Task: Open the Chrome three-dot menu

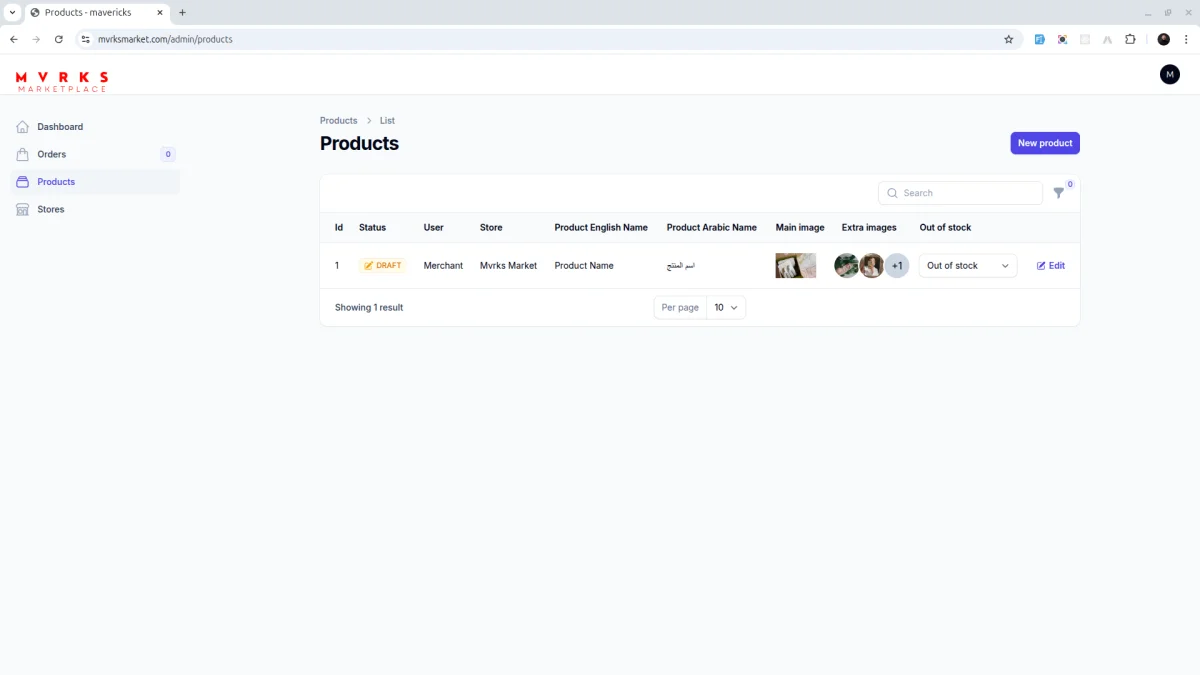Action: (x=1186, y=40)
